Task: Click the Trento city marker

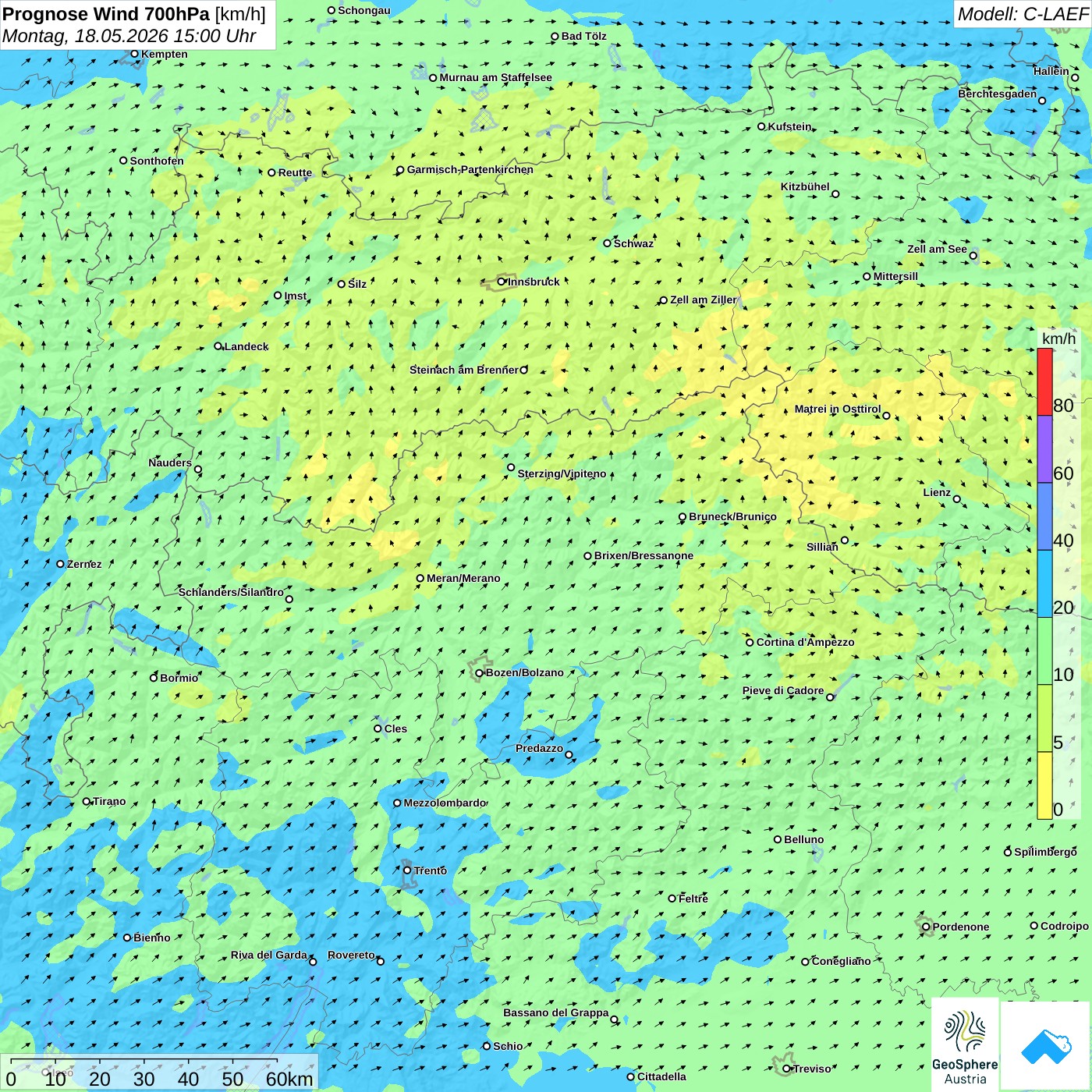Action: [407, 870]
